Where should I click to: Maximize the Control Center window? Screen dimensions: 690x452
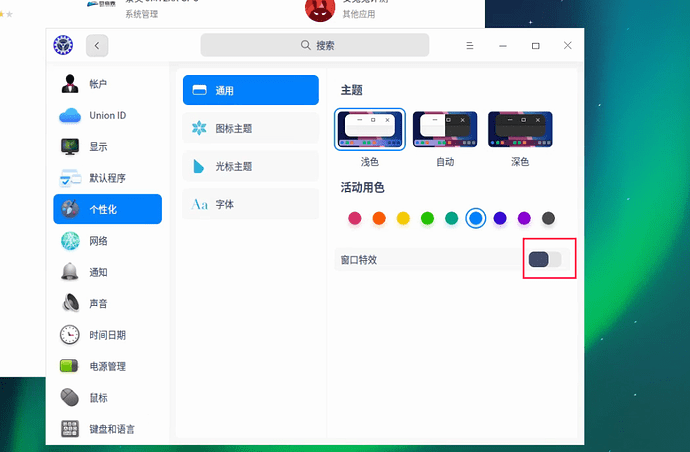tap(536, 45)
